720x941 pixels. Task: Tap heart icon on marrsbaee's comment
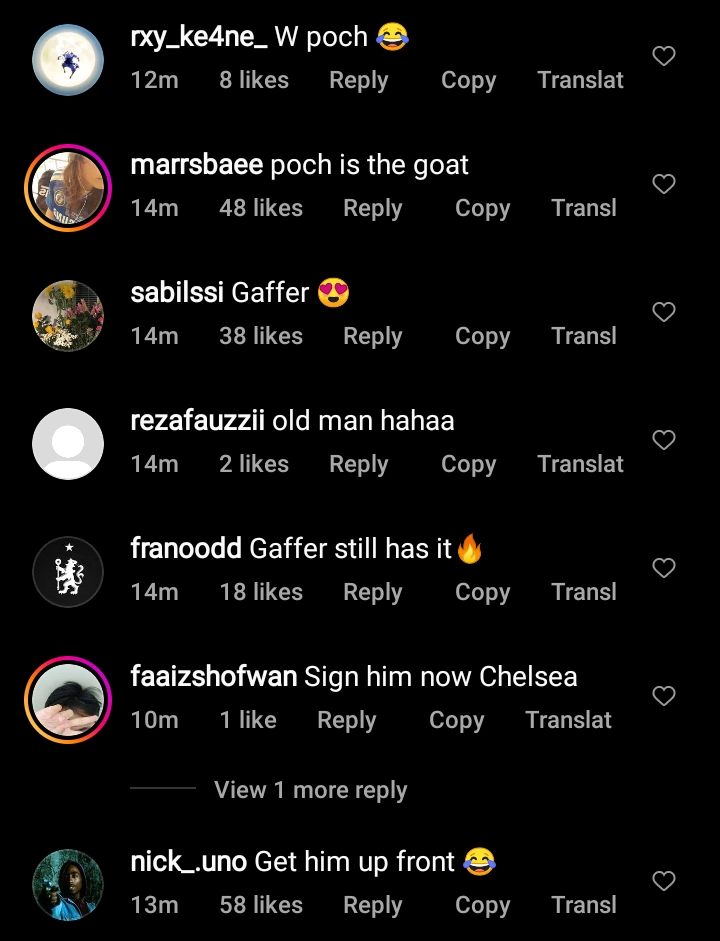point(664,184)
